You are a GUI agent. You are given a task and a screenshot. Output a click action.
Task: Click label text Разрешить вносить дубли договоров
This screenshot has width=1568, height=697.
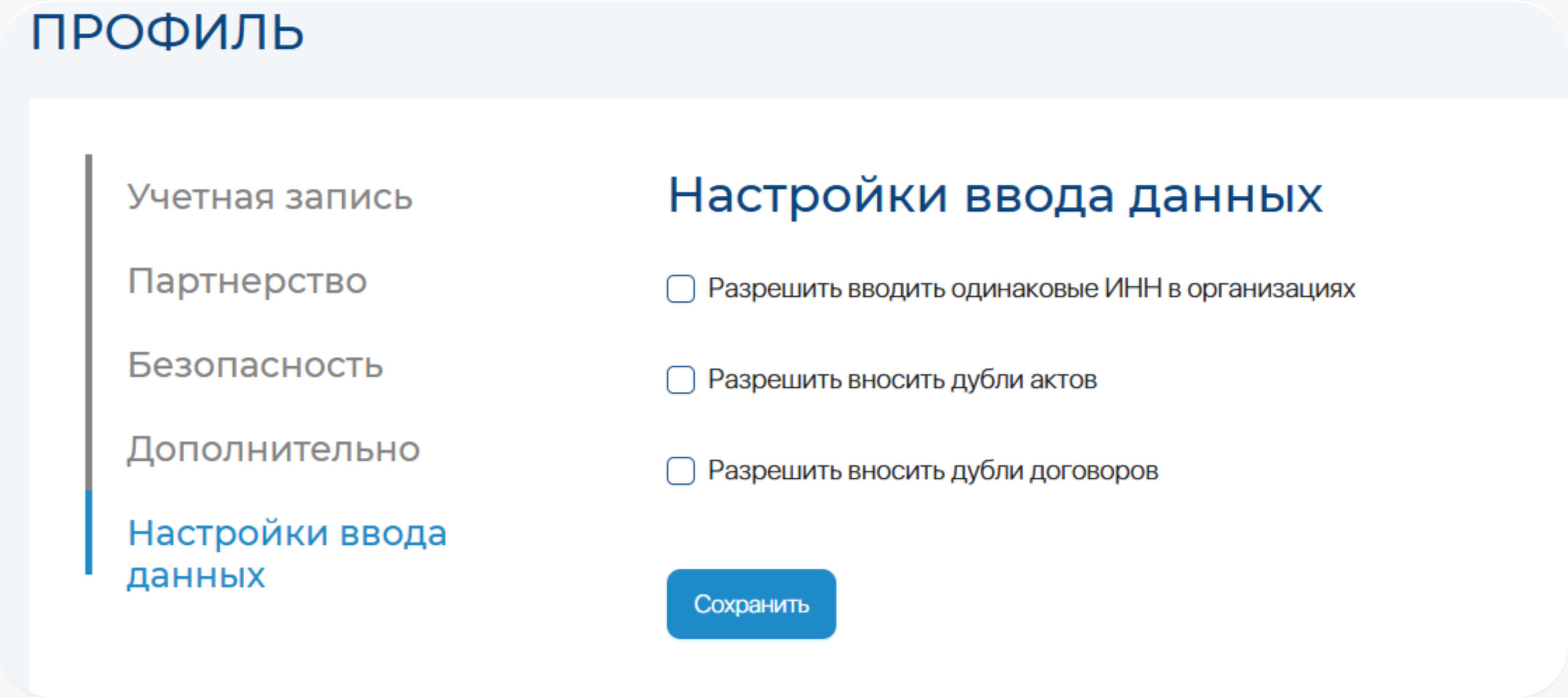click(933, 471)
